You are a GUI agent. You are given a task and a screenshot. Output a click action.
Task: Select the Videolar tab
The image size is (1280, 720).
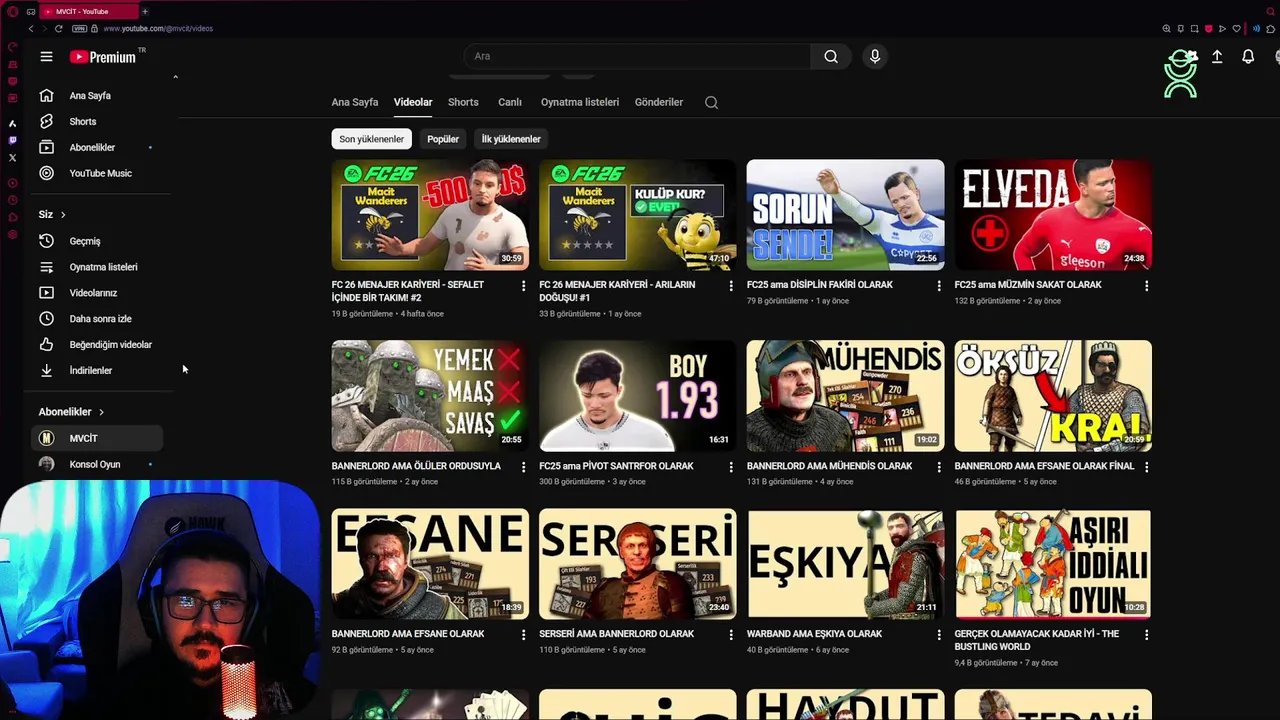pyautogui.click(x=413, y=102)
